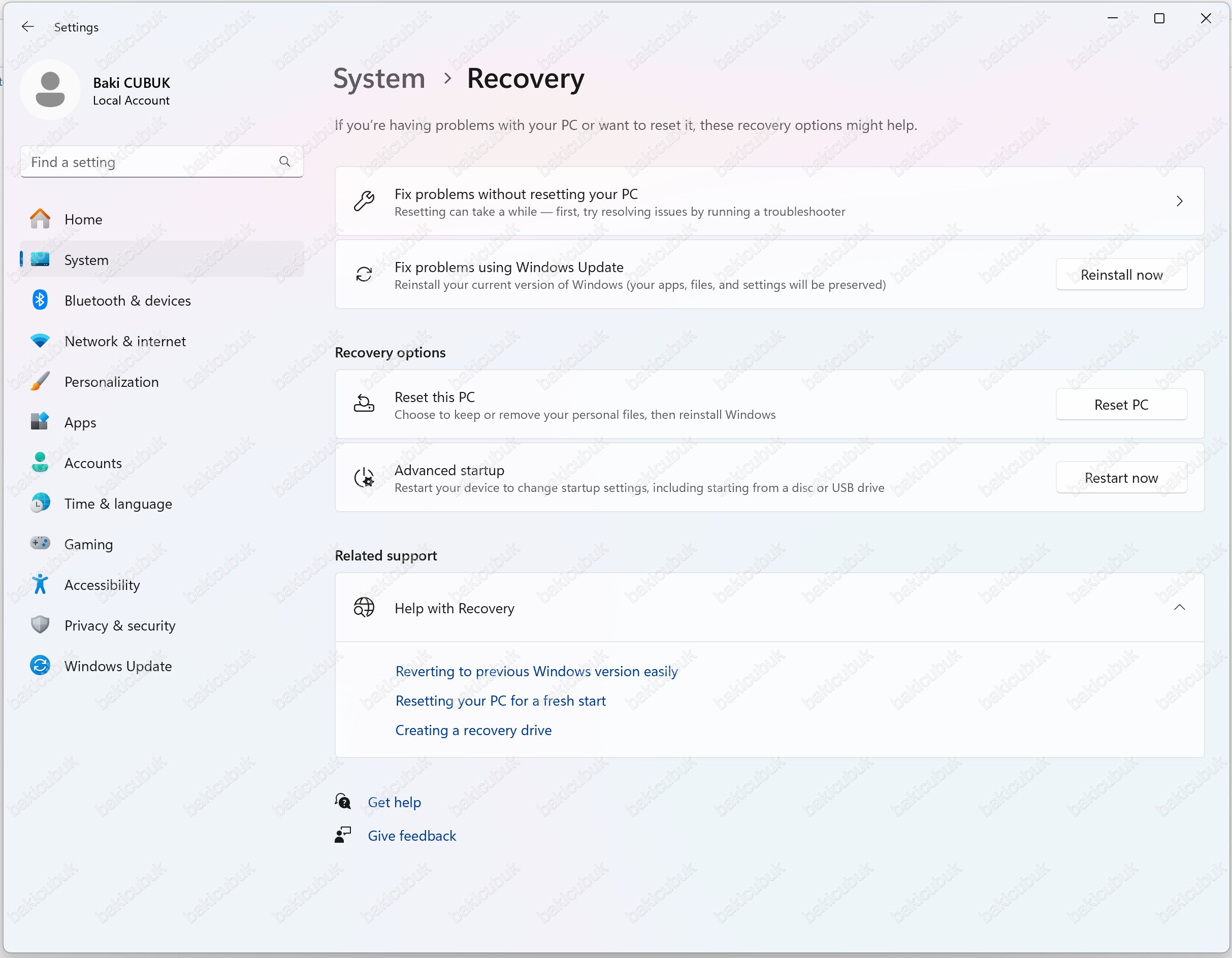1232x958 pixels.
Task: Click the Network wifi icon
Action: (40, 341)
